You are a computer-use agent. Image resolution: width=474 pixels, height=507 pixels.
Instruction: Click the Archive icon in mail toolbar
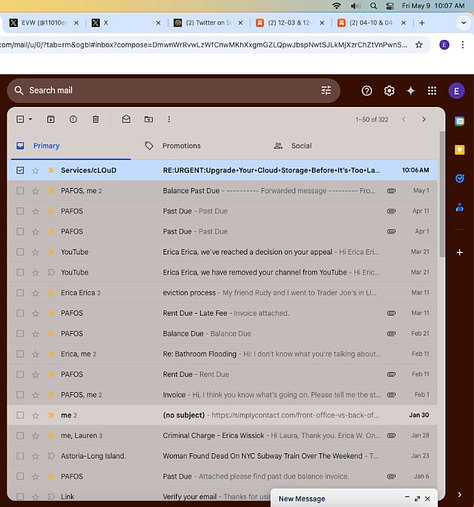click(51, 119)
